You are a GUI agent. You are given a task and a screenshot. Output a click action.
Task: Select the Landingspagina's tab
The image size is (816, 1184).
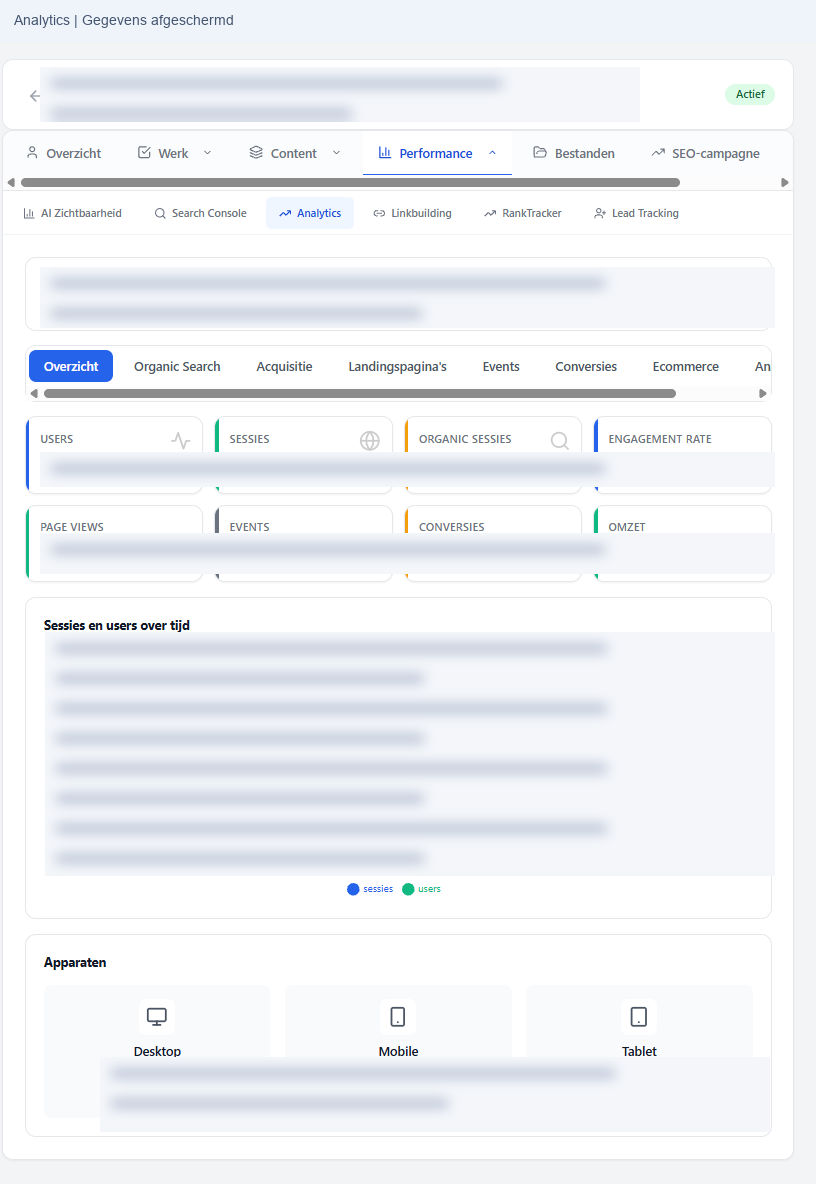(398, 366)
